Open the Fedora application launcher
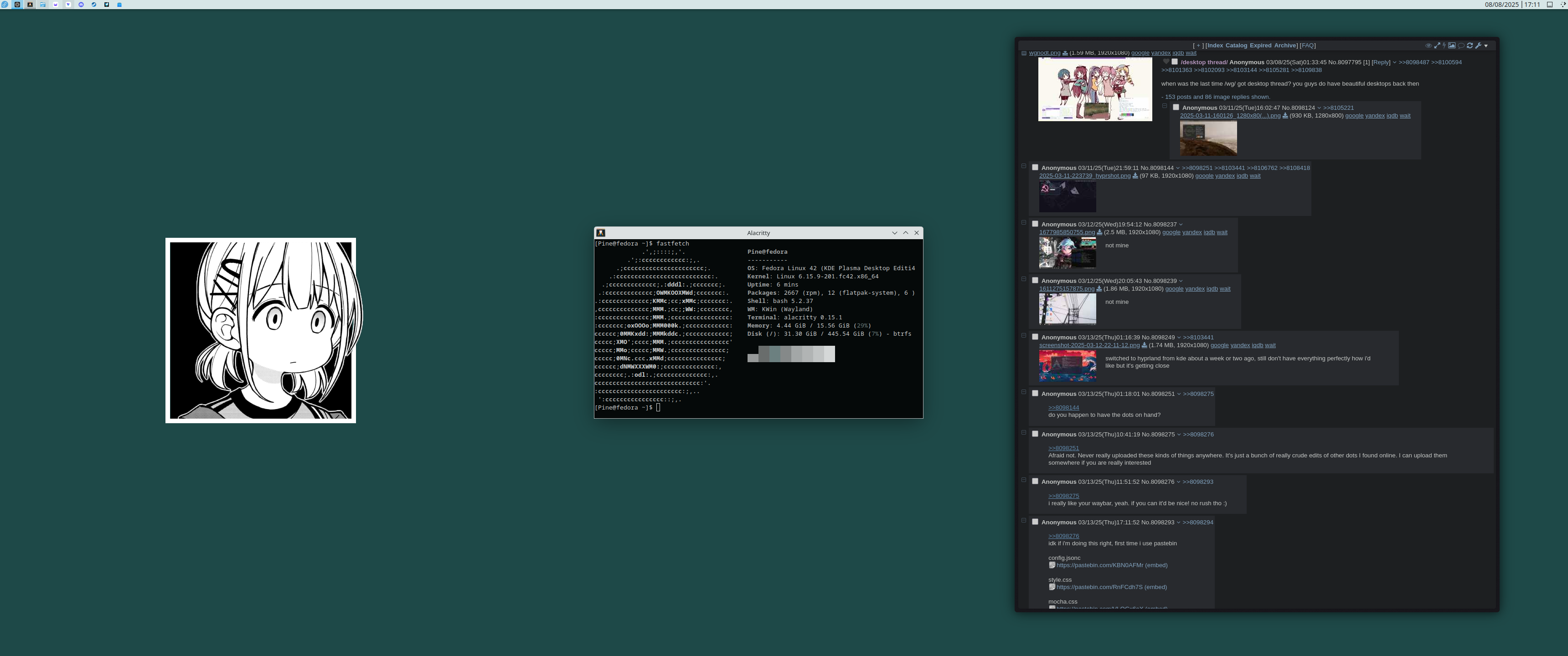Screen dimensions: 1568x656 click(5, 4)
